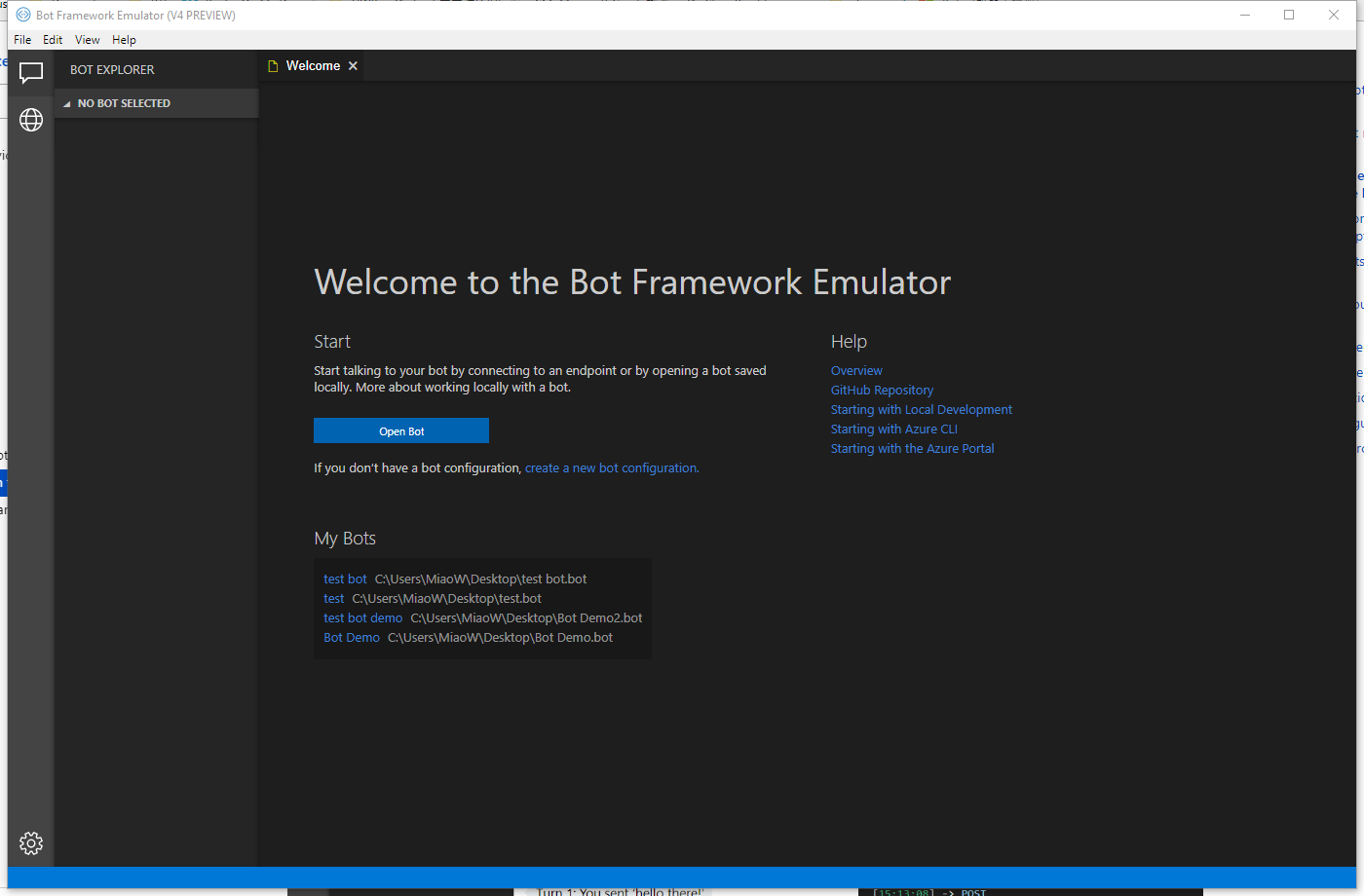Open the Services globe icon in sidebar
The width and height of the screenshot is (1364, 896).
pos(31,120)
